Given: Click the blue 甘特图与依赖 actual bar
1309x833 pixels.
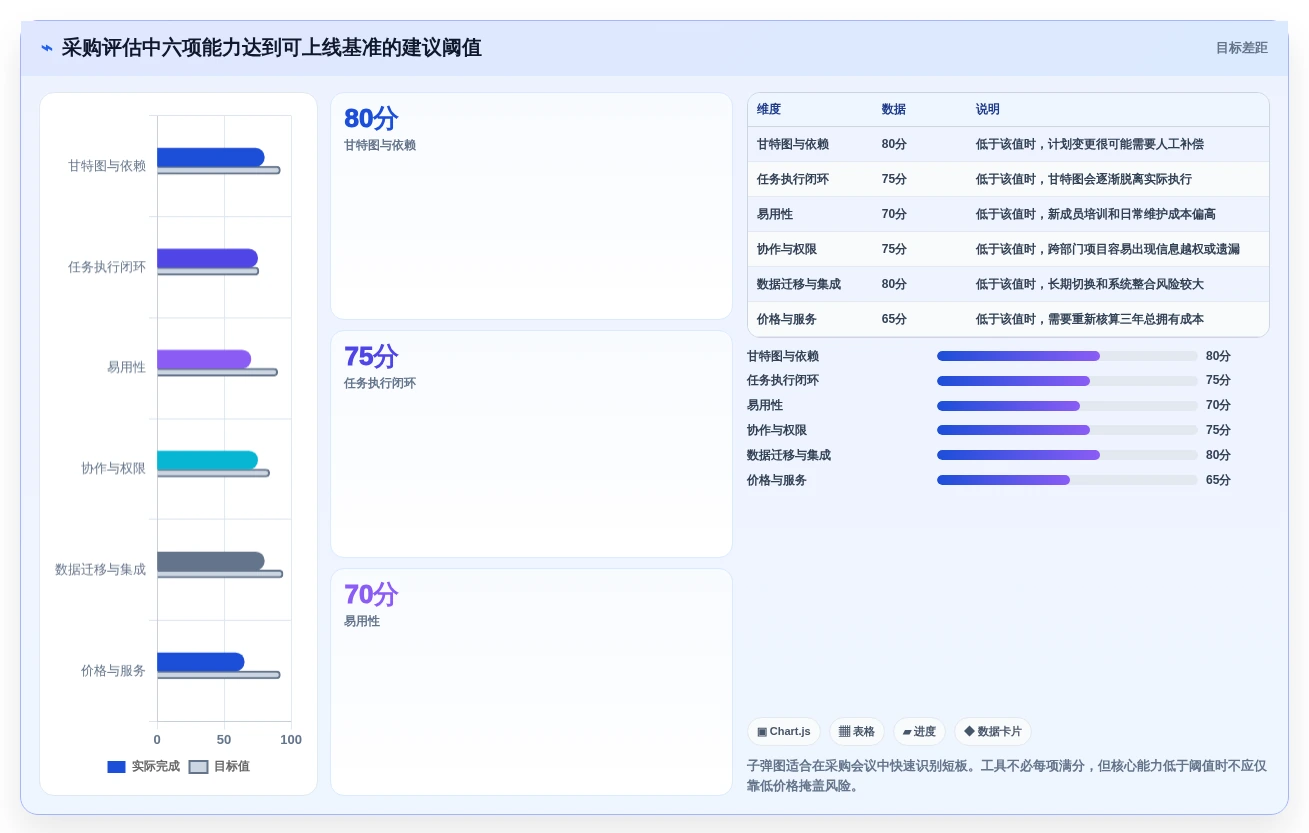Looking at the screenshot, I should (x=210, y=157).
